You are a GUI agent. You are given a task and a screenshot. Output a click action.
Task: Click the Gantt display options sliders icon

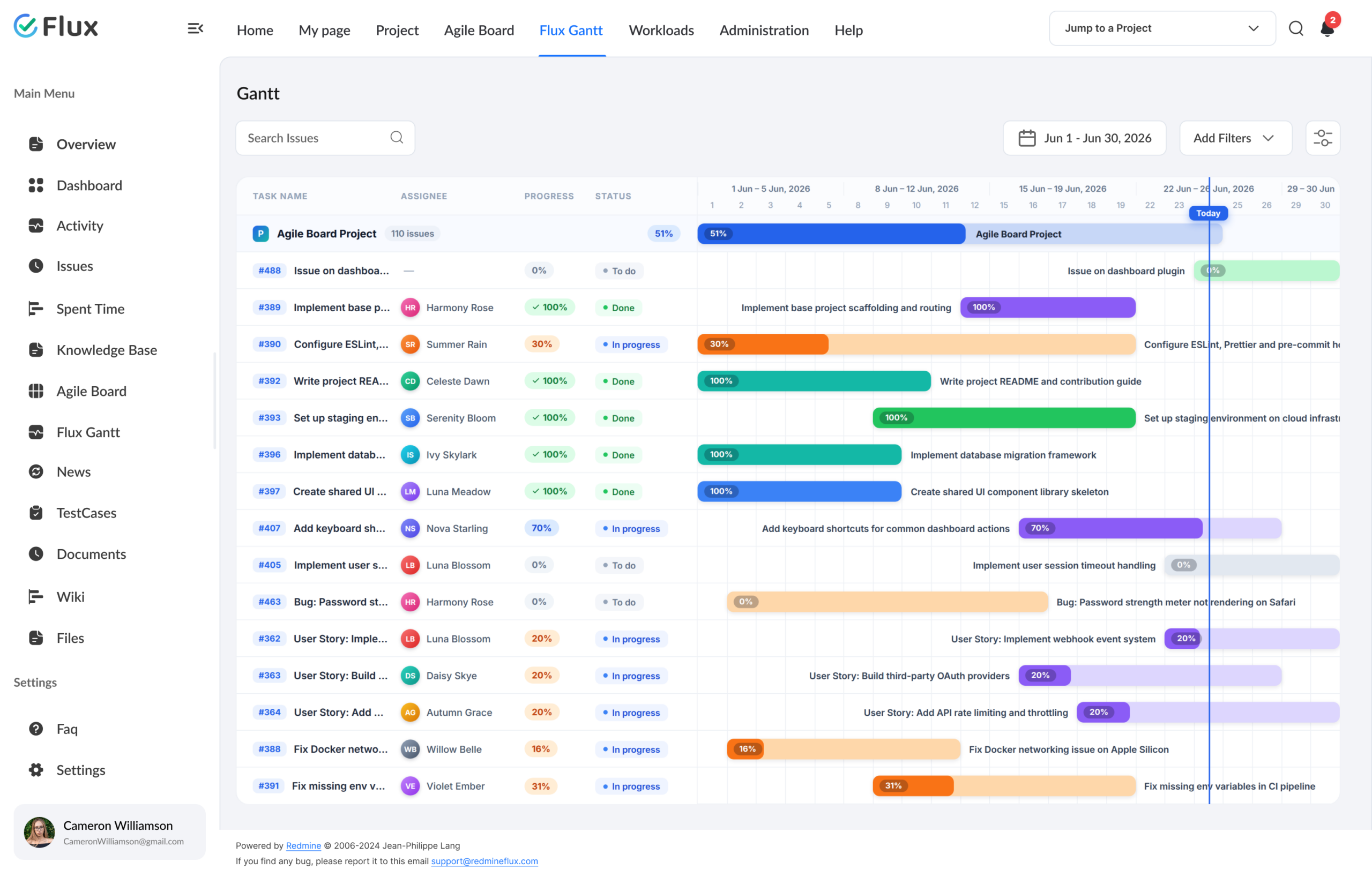tap(1323, 138)
